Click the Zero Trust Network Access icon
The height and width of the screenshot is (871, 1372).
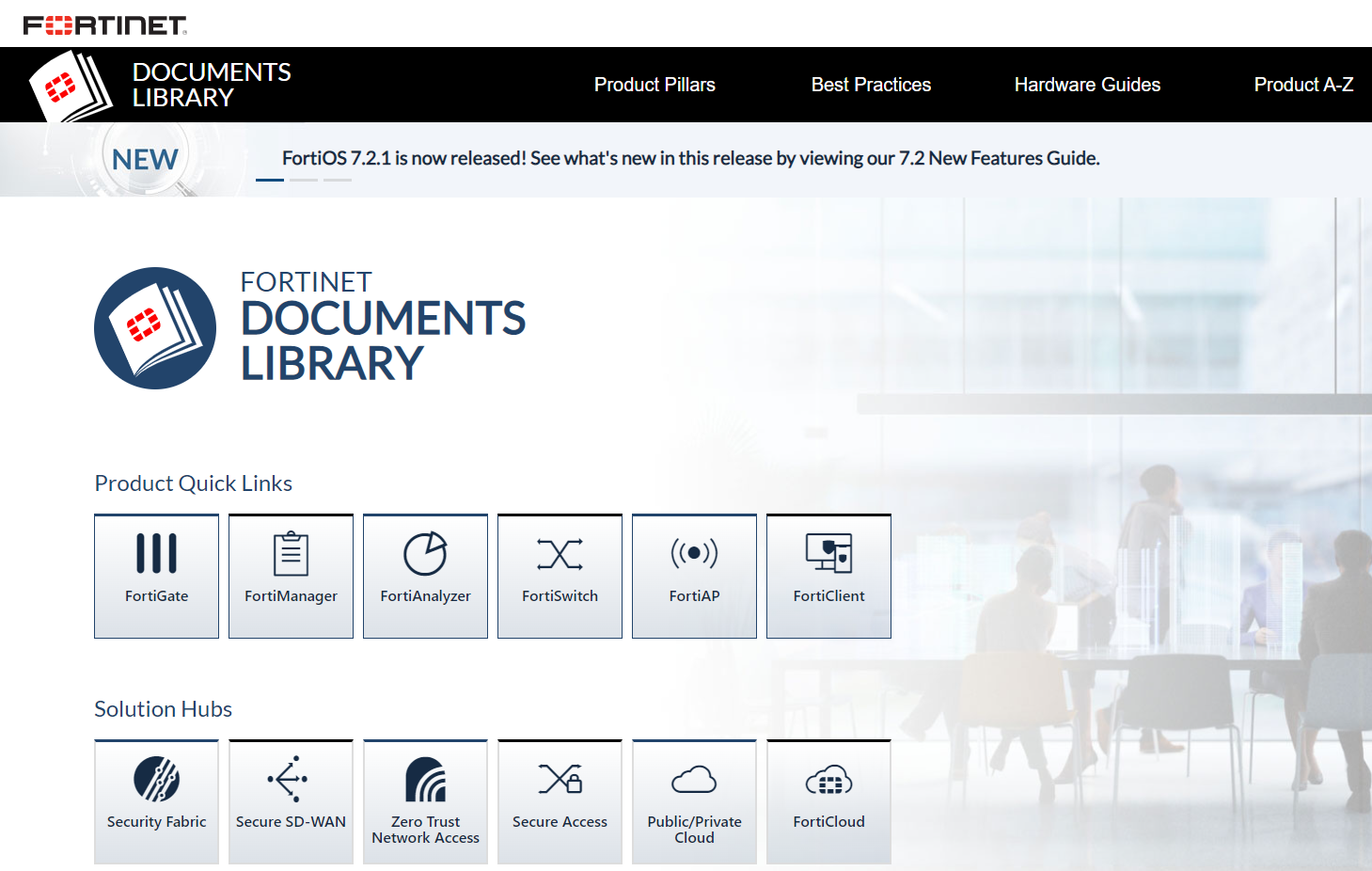pyautogui.click(x=425, y=779)
